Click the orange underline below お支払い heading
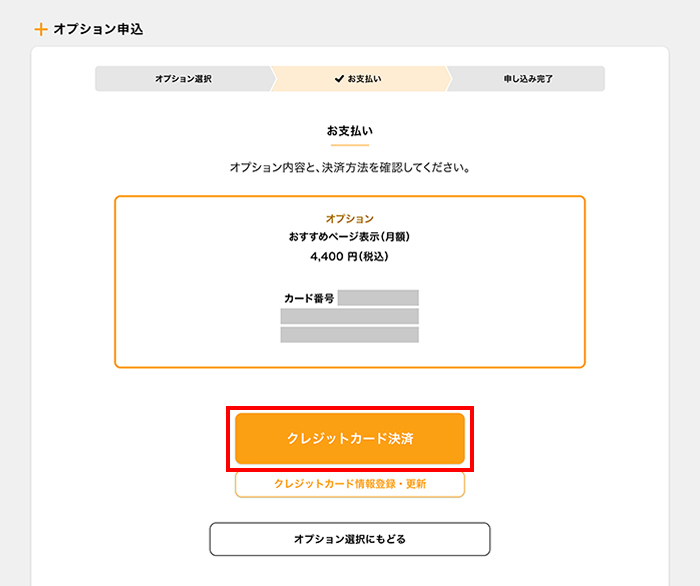The width and height of the screenshot is (700, 586). pos(350,146)
